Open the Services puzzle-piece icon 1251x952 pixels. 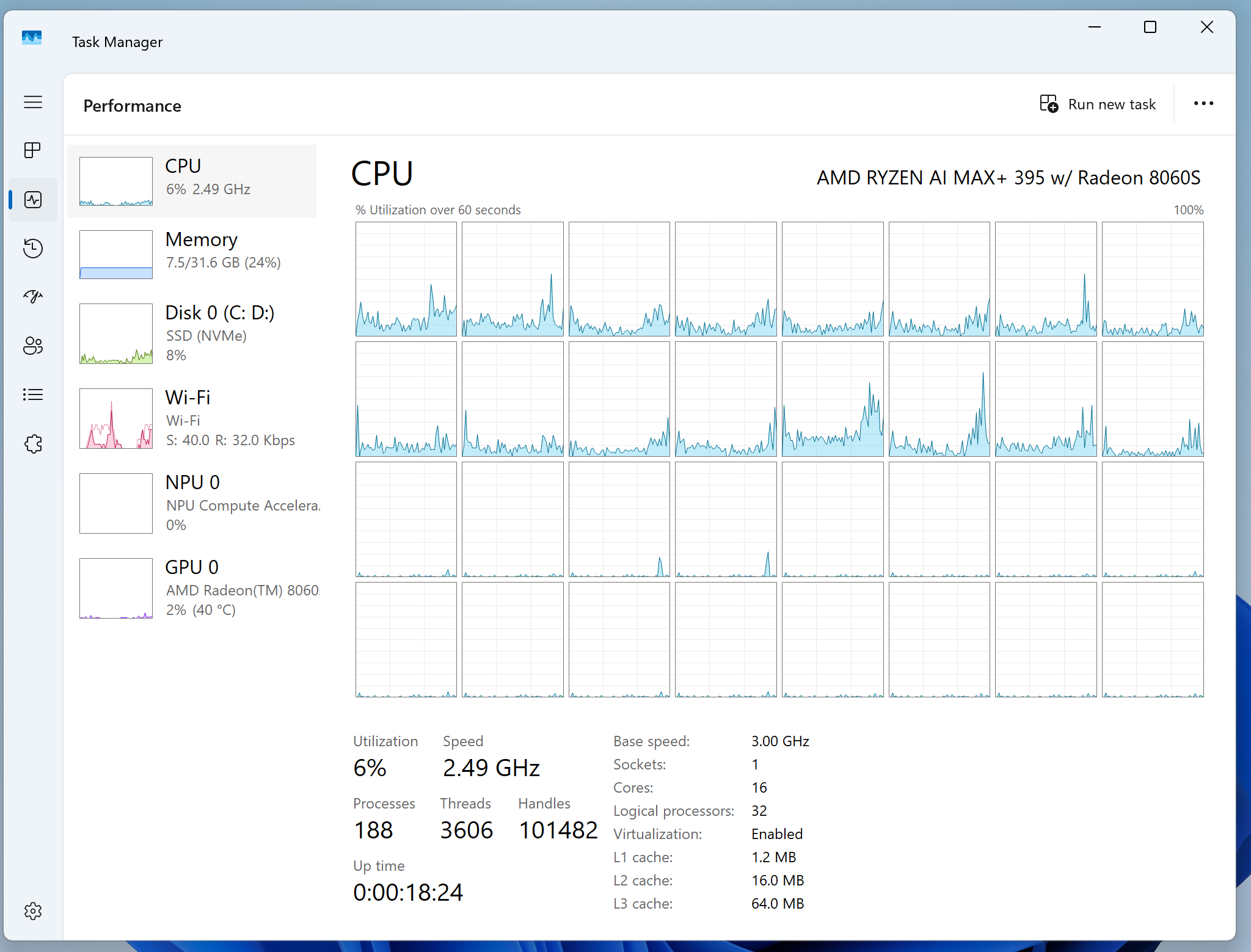[x=33, y=444]
